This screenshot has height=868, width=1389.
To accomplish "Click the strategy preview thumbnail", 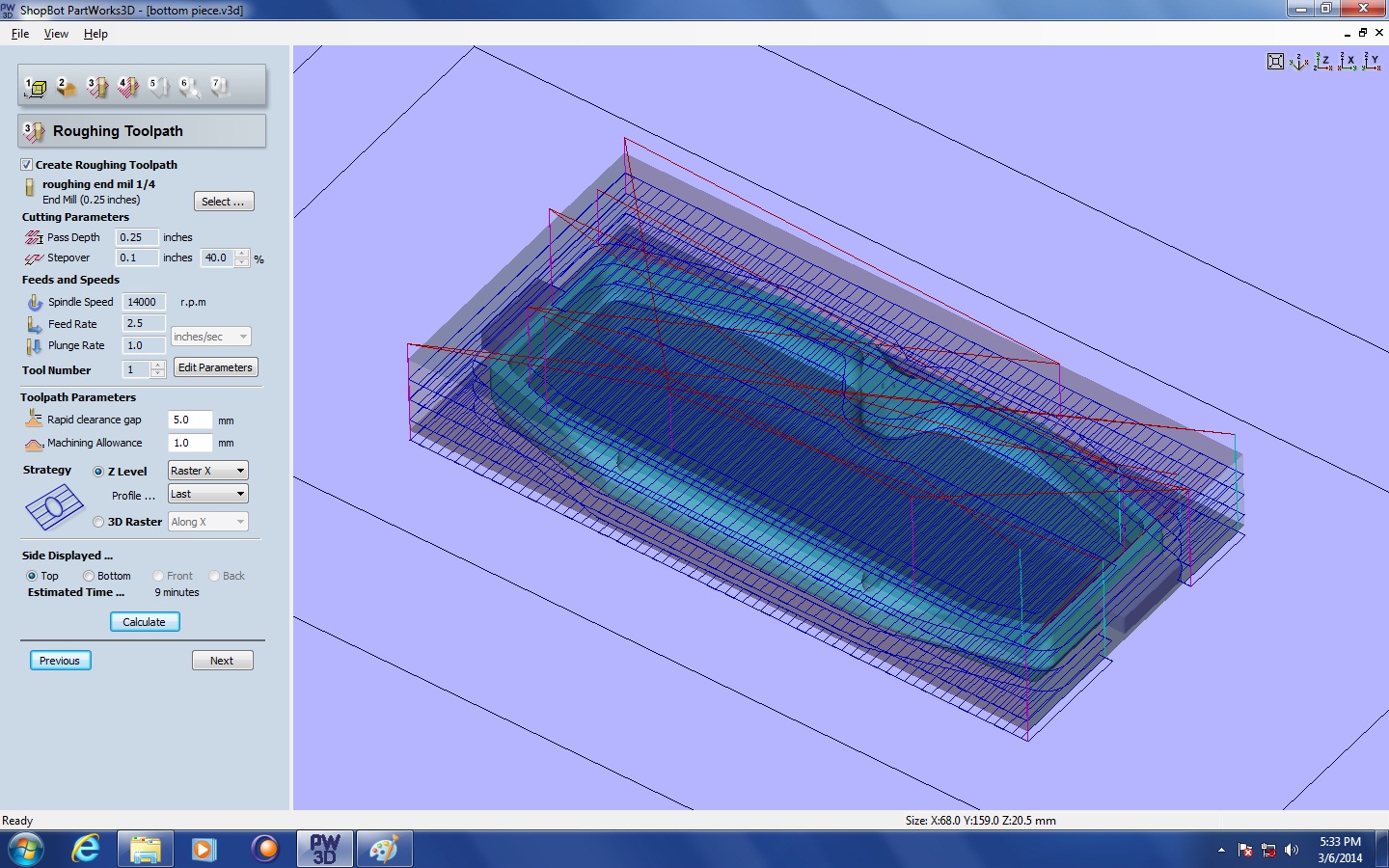I will pyautogui.click(x=54, y=507).
